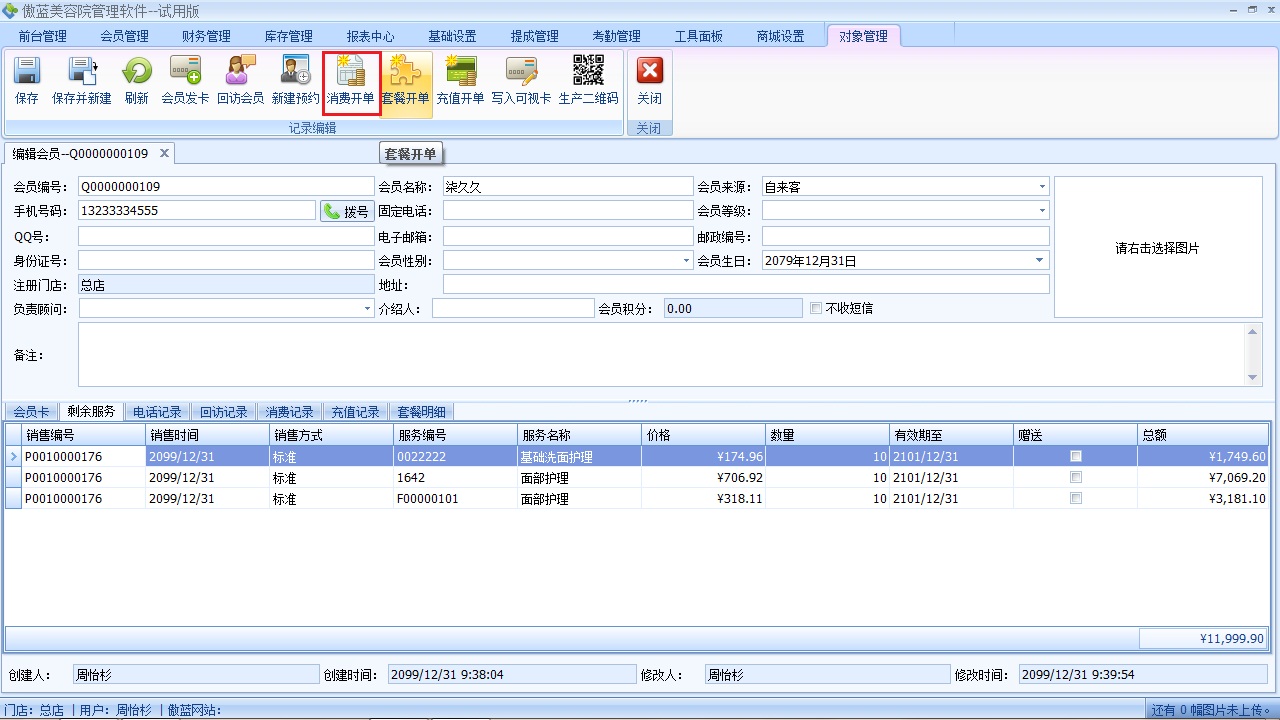
Task: Check 赠送 box in service 1642 row
Action: [1076, 477]
